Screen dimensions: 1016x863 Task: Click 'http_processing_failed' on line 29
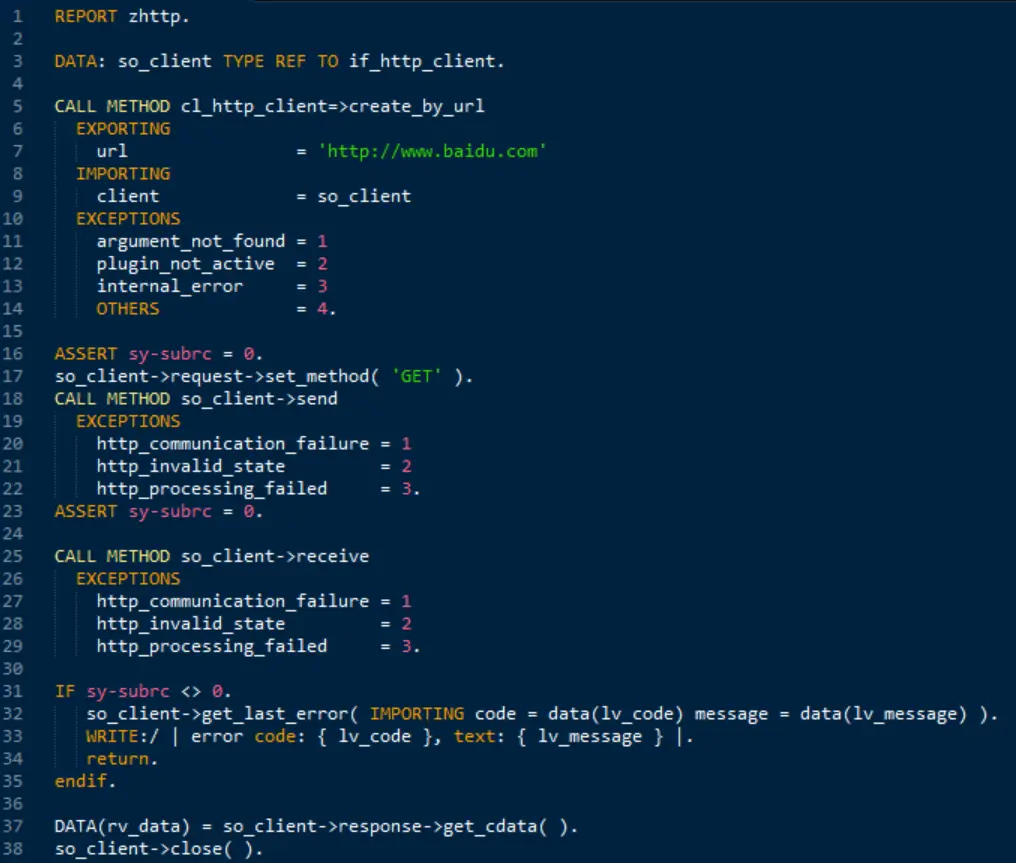[x=212, y=646]
